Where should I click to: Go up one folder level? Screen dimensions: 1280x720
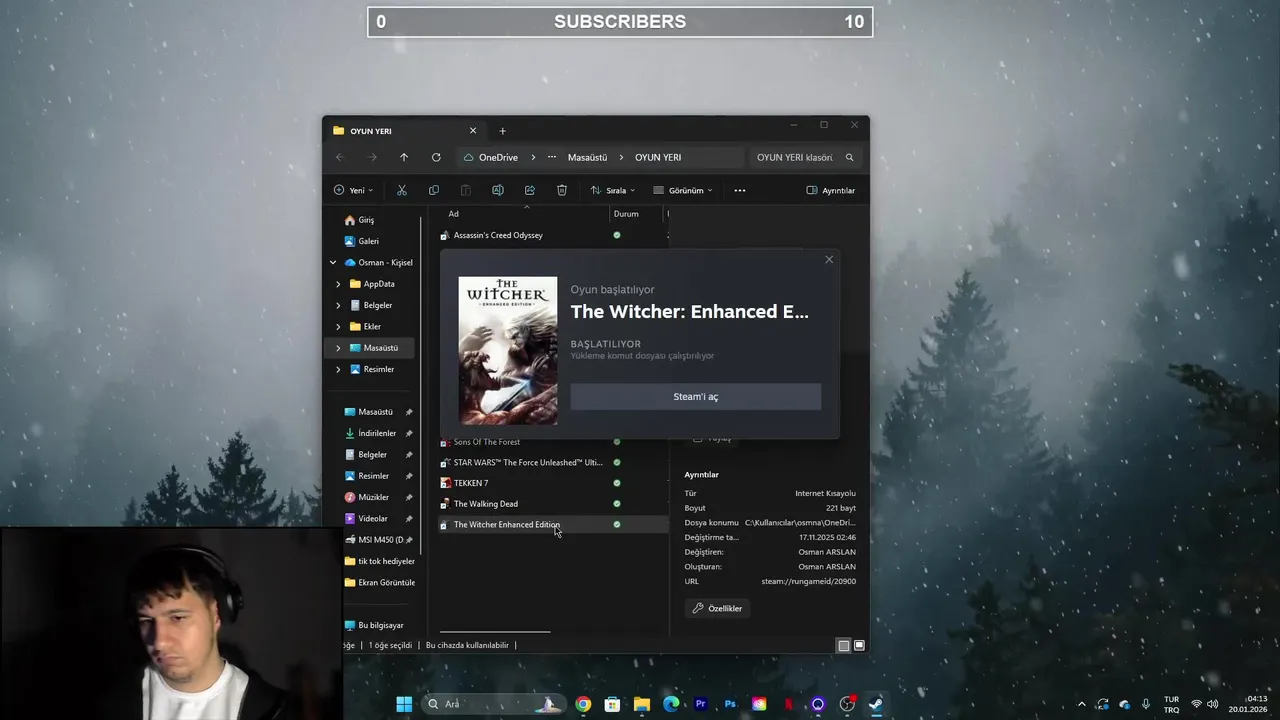(x=404, y=157)
